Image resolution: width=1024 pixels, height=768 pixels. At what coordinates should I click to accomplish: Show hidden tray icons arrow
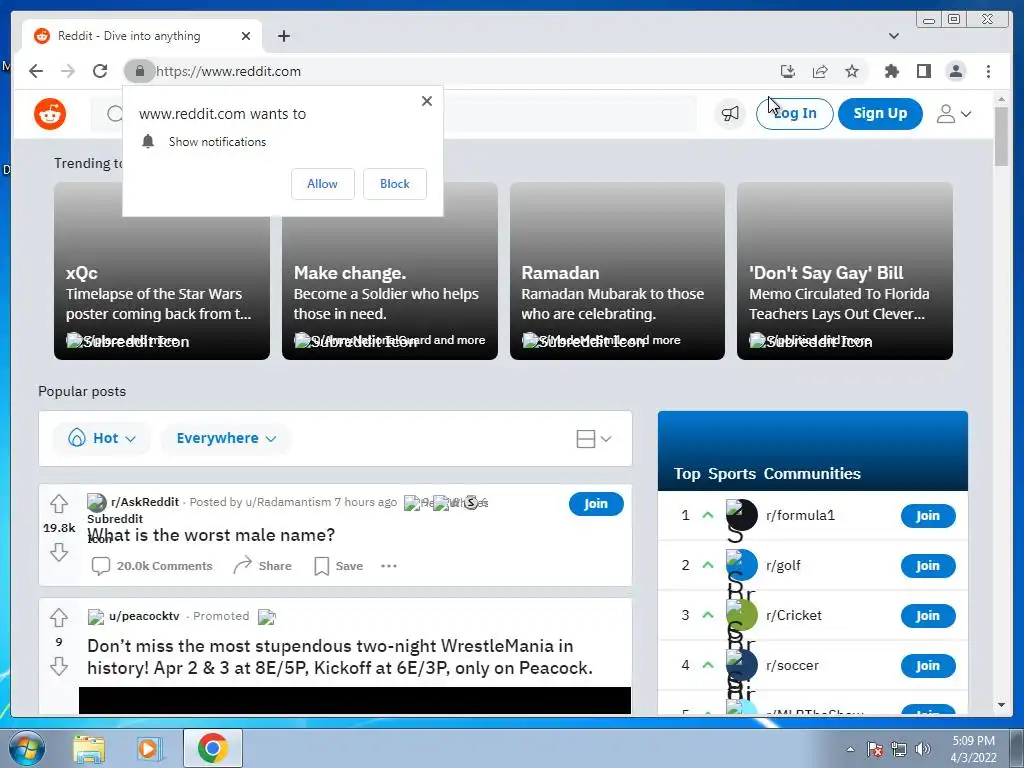pos(850,749)
